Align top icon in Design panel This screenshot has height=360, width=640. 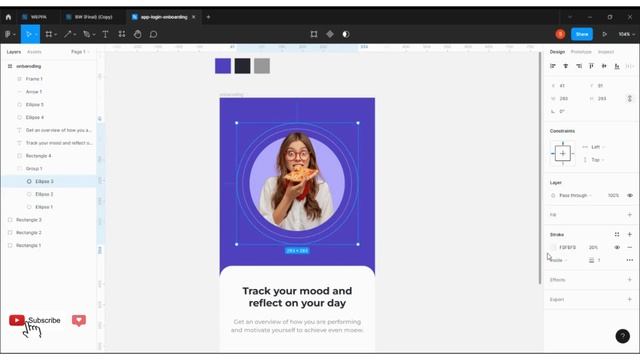[591, 66]
